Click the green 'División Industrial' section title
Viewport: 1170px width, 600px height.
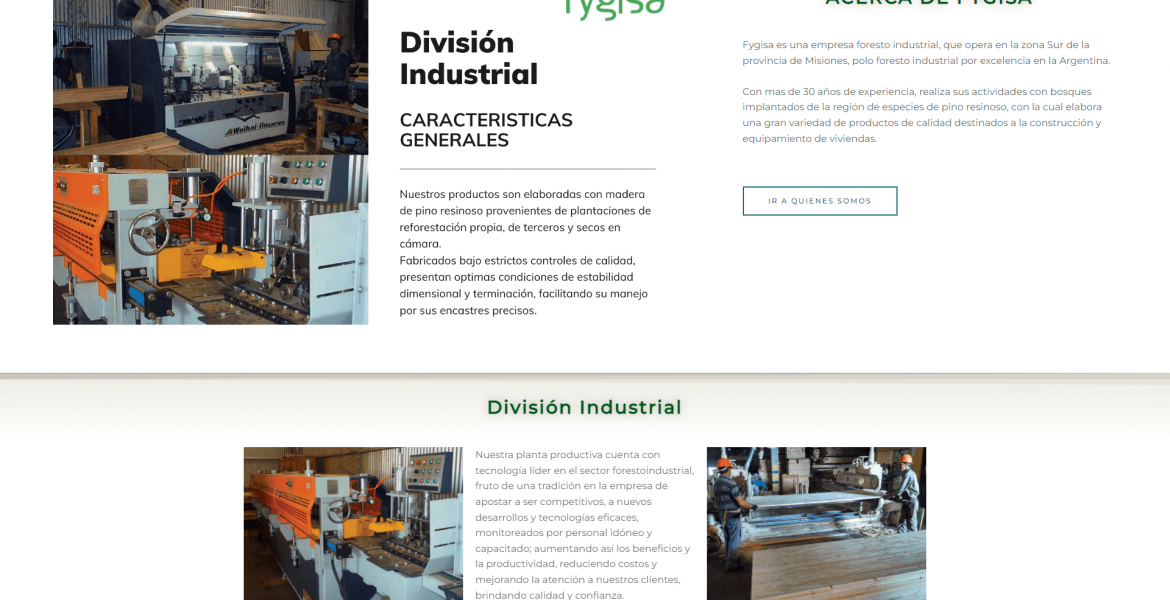(584, 407)
